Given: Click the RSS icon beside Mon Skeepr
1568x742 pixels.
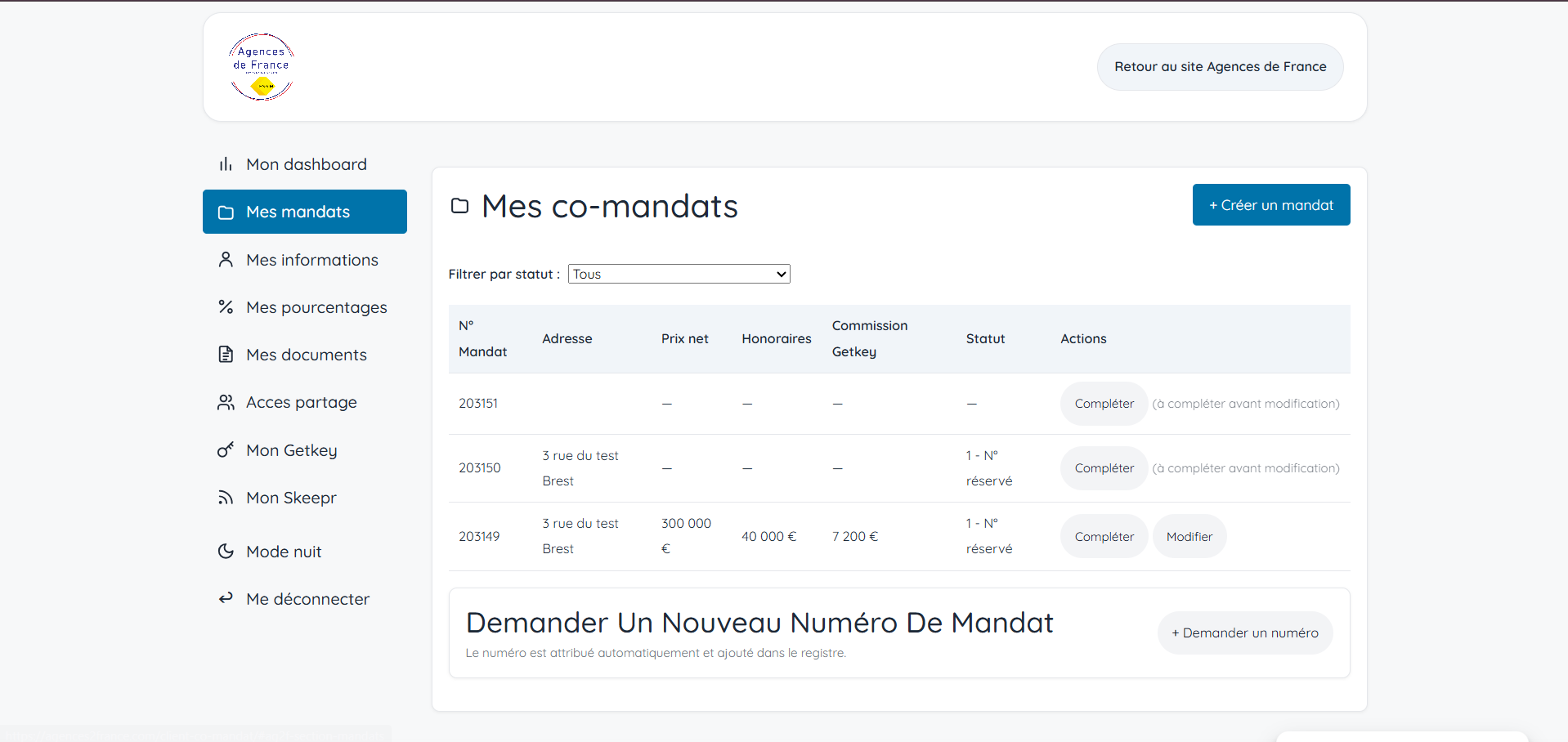Looking at the screenshot, I should 226,498.
